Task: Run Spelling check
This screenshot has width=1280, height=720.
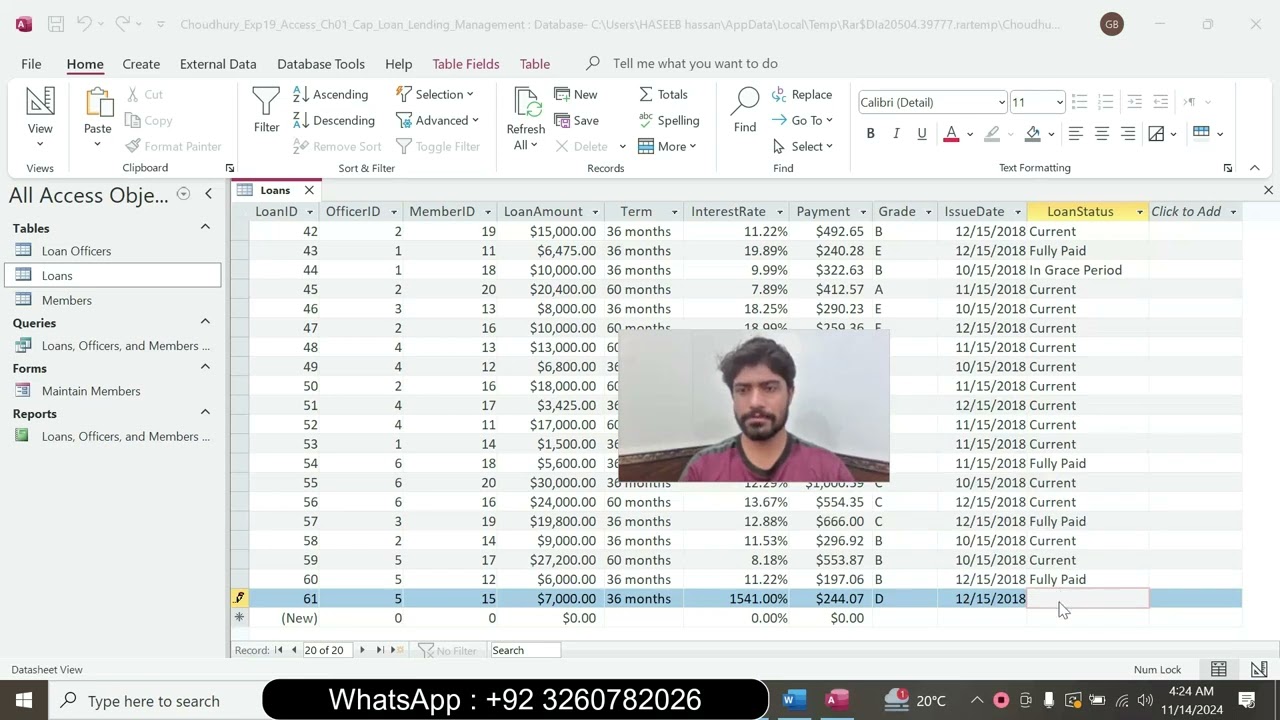Action: click(x=668, y=120)
